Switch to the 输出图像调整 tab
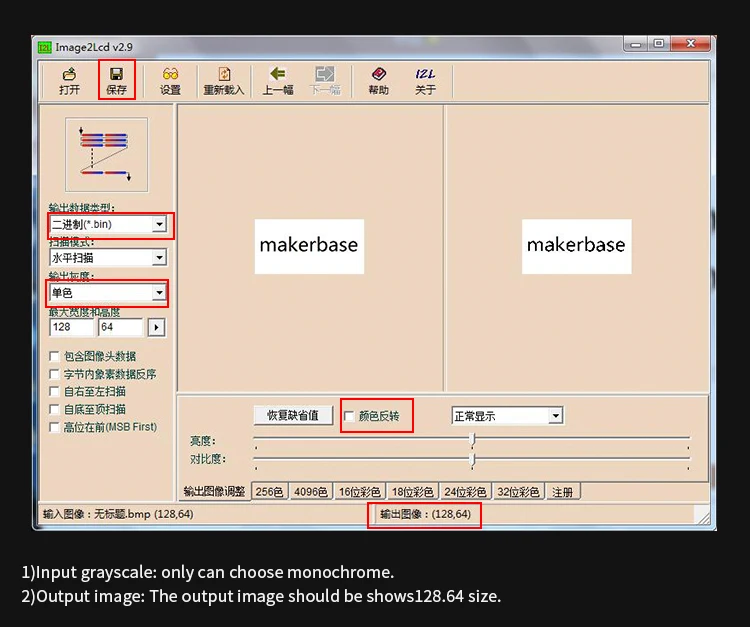This screenshot has height=627, width=750. pos(214,491)
